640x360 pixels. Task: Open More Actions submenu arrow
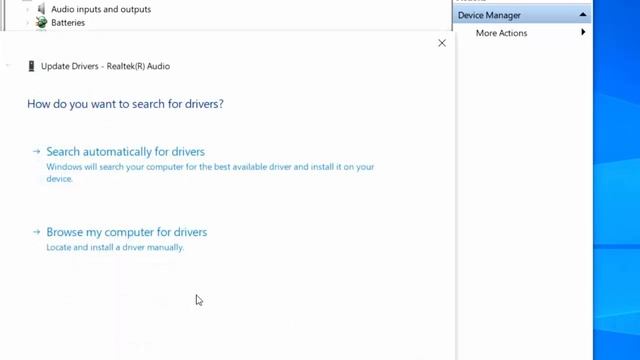click(x=583, y=32)
